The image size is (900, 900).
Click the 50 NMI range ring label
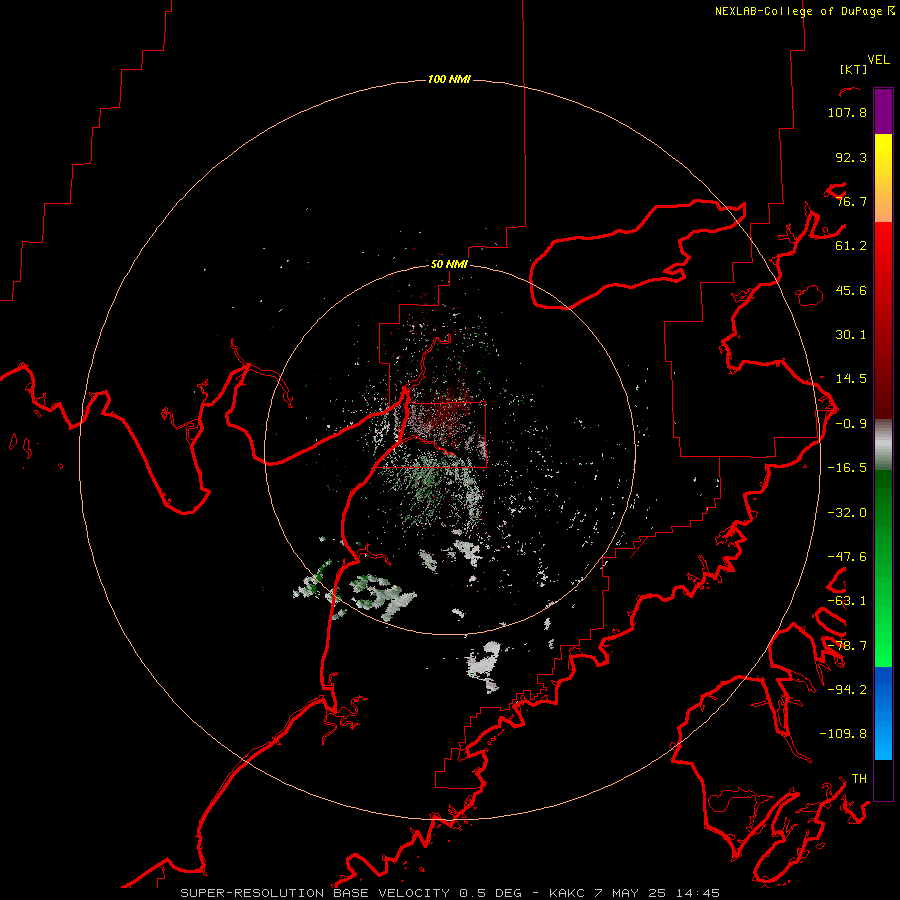(x=449, y=264)
